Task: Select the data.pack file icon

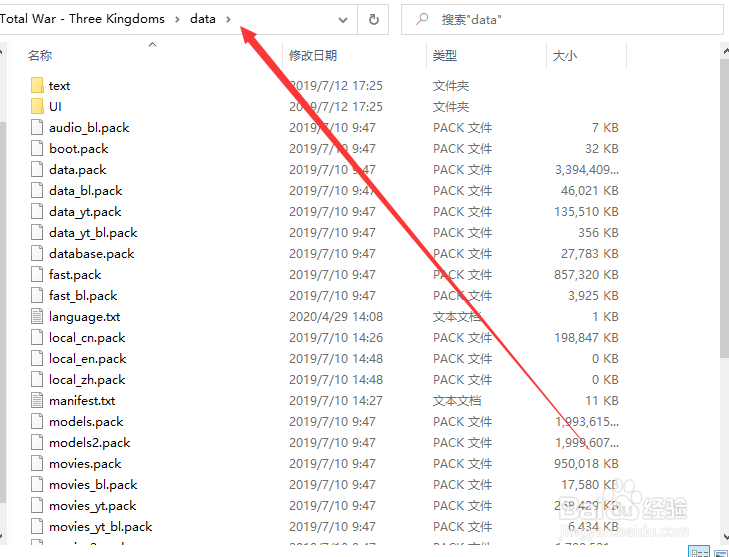Action: (x=37, y=169)
